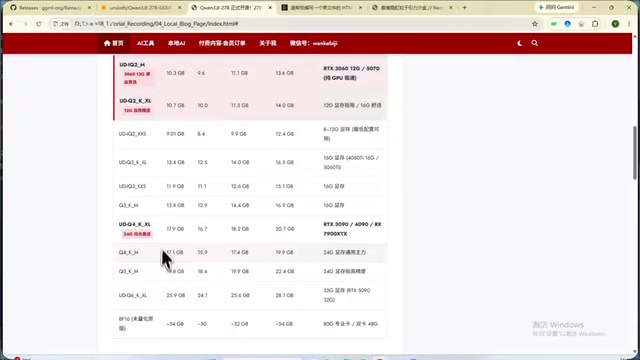Viewport: 640px width, 360px height.
Task: Open the Chrome three-dot menu
Action: coord(629,24)
